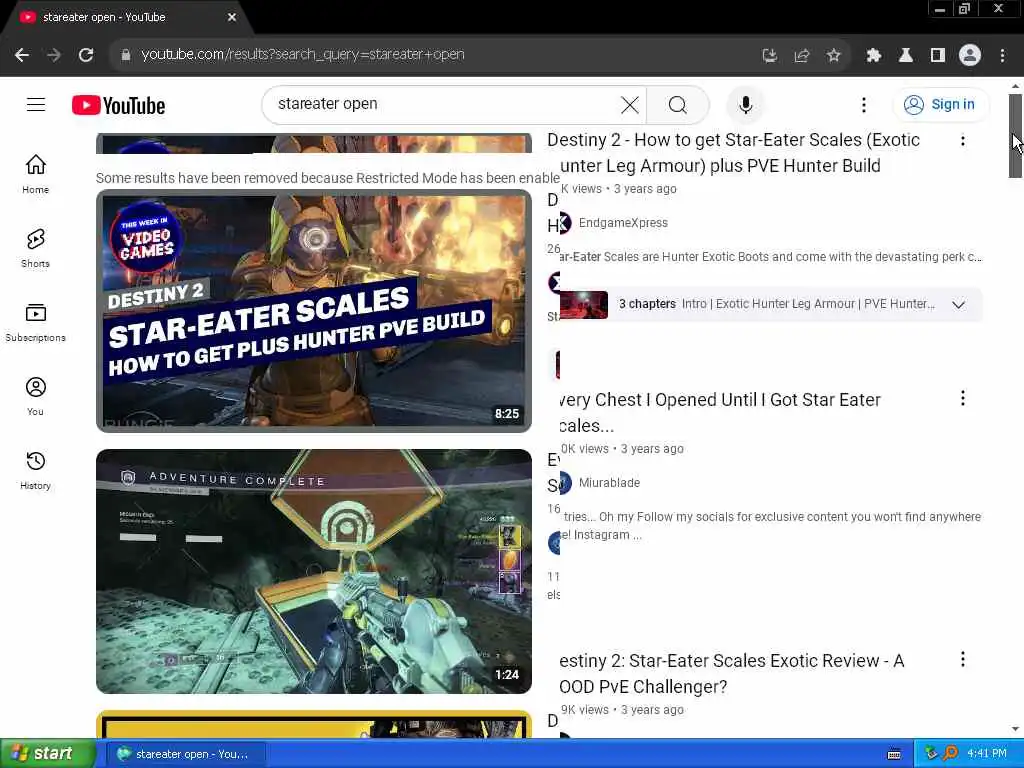Viewport: 1024px width, 768px height.
Task: Start voice search with the microphone
Action: click(745, 104)
